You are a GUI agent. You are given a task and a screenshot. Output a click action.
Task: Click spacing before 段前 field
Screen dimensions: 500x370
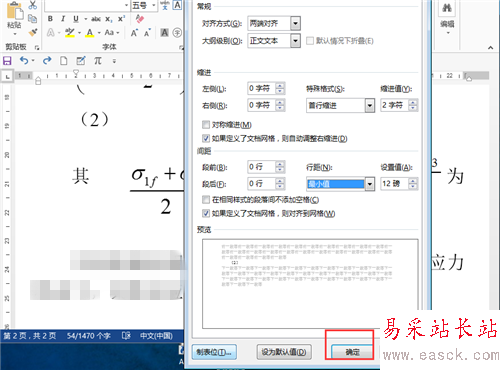(261, 167)
